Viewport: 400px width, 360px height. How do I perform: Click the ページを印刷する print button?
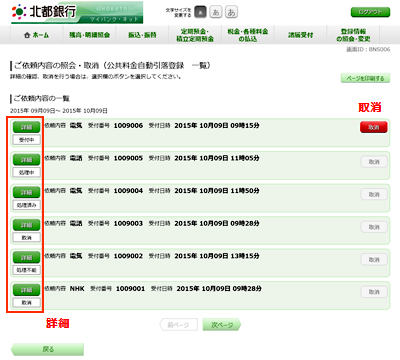click(x=365, y=78)
